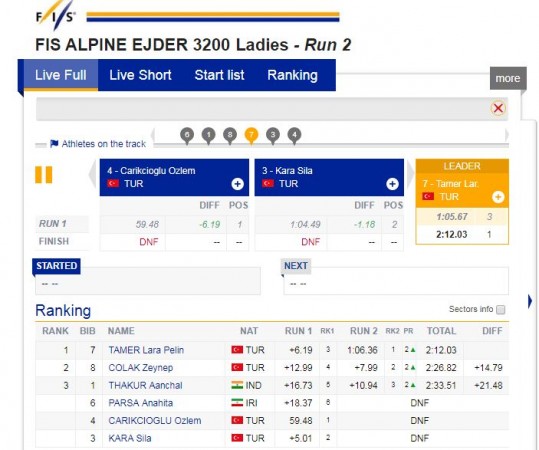
Task: Click Turkey flag in KARA ranking row
Action: [x=237, y=438]
